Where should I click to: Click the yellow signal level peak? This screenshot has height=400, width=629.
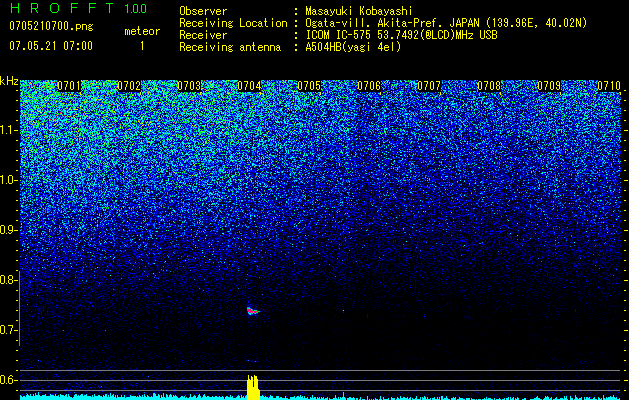(253, 388)
